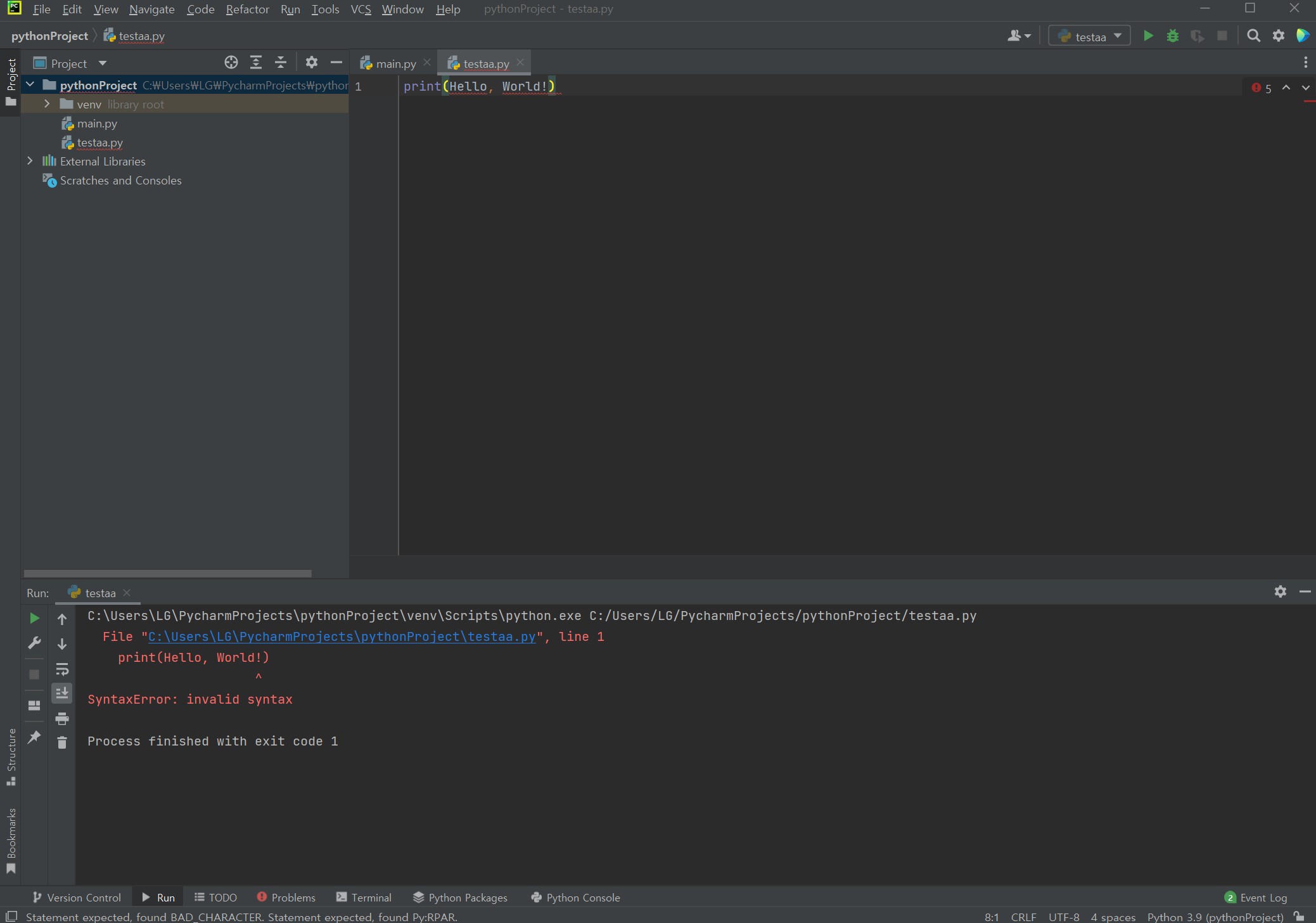Rerun testaa from the Run panel

(x=34, y=618)
